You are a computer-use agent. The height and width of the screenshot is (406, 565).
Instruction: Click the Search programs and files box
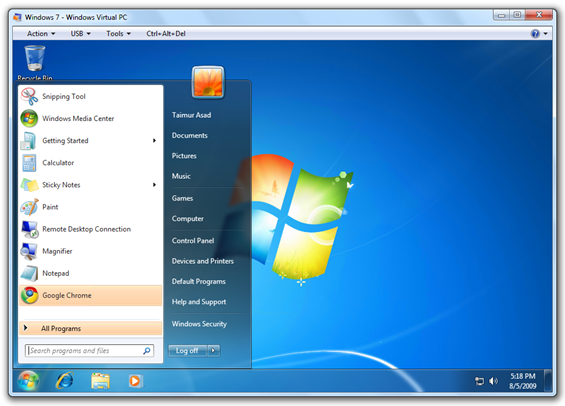pos(89,351)
